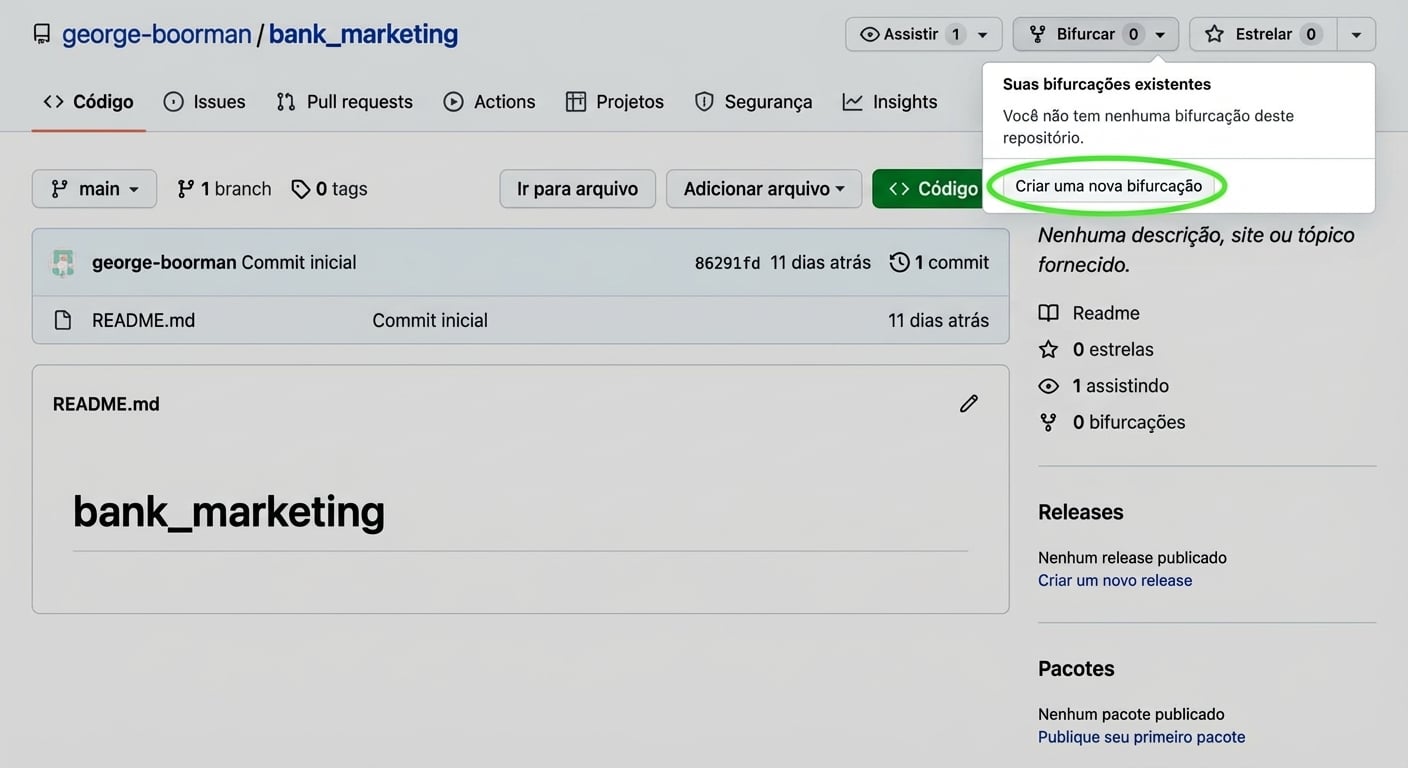View the 1 commit history link

(939, 263)
